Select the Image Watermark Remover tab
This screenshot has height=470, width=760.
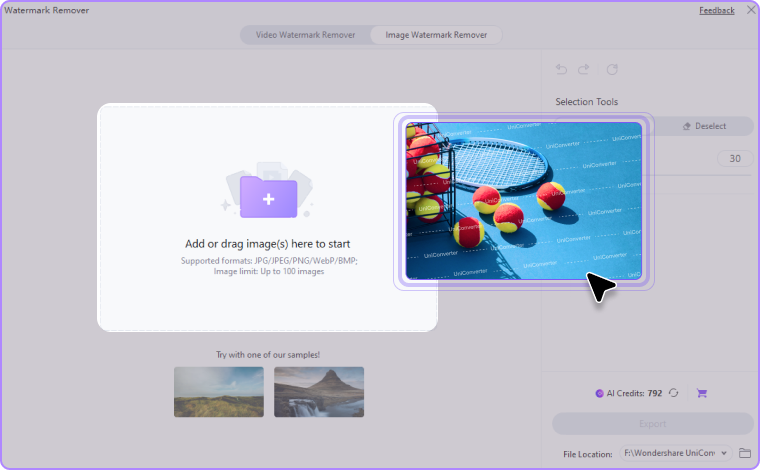tap(436, 35)
